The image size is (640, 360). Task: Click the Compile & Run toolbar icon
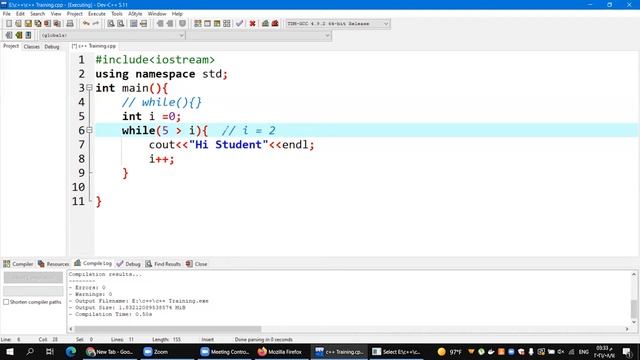(217, 24)
